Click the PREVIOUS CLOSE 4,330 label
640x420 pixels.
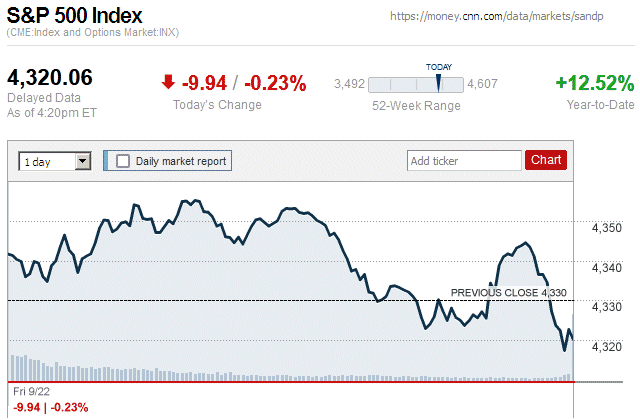[508, 292]
